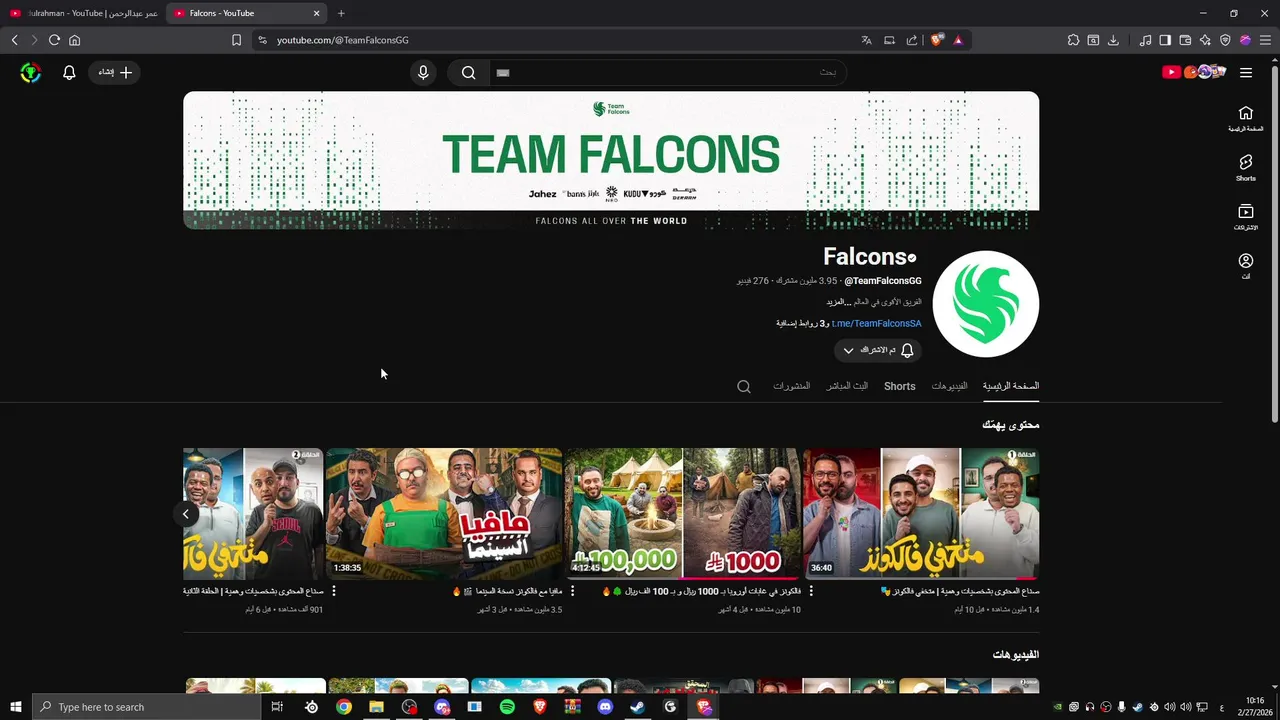Open a new browser tab
Screen dimensions: 1280x720
[x=341, y=13]
